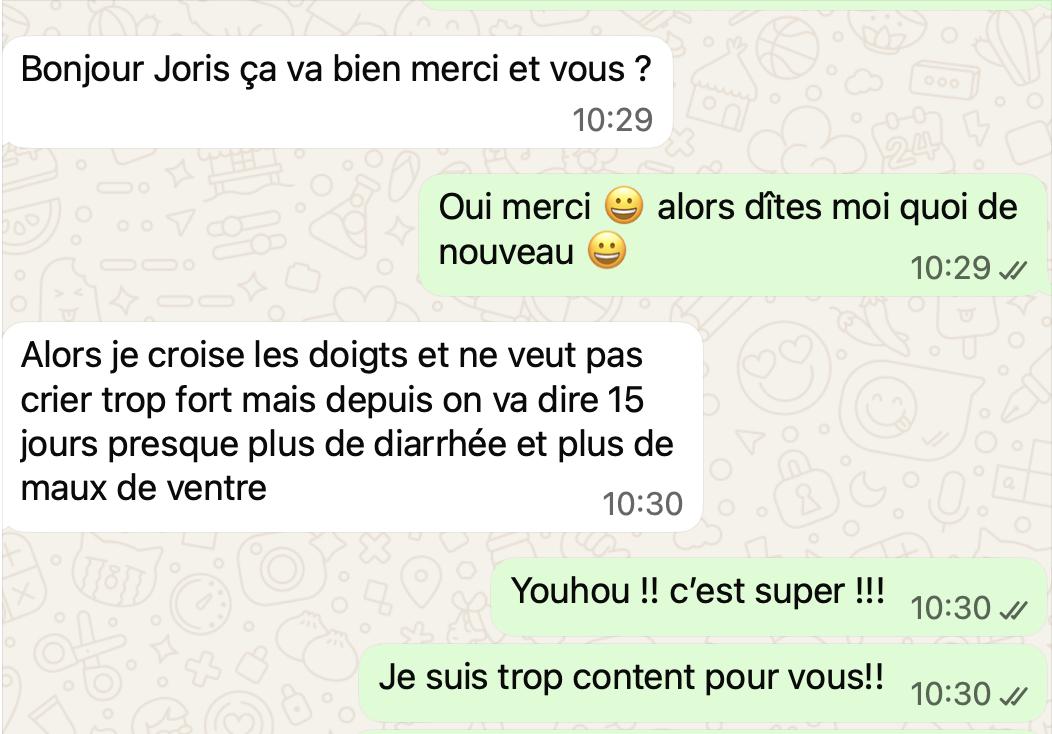Screen dimensions: 1052x734
Task: Click double check mark on "Je suis trop content" message
Action: [1013, 696]
